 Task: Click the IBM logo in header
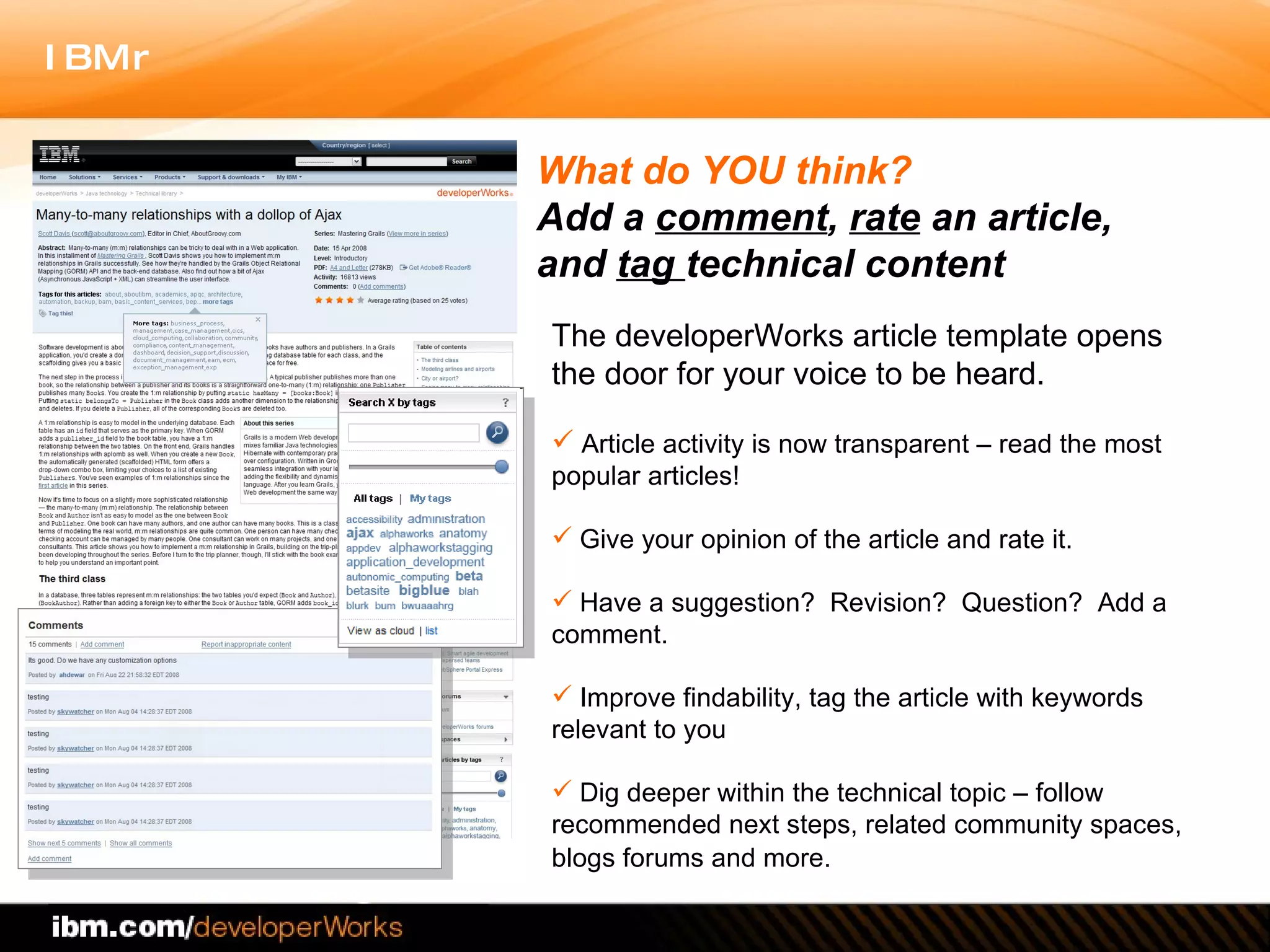point(60,154)
